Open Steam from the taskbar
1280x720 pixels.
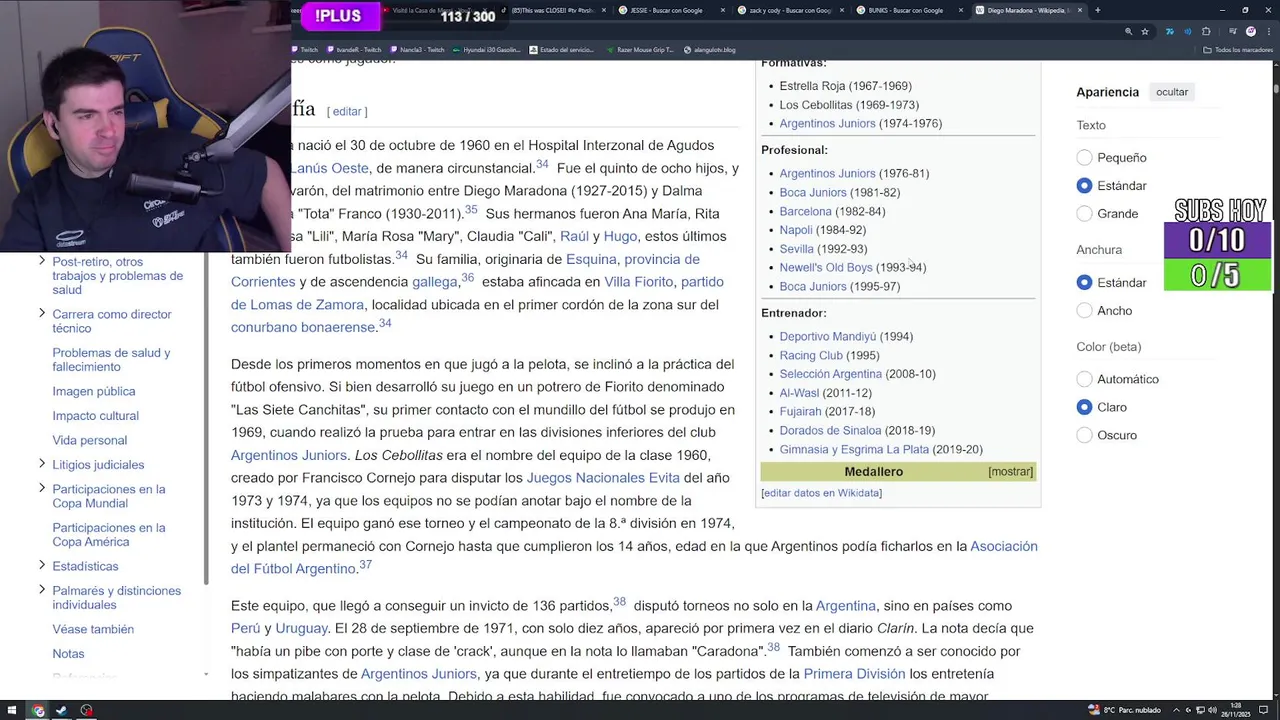pos(62,710)
